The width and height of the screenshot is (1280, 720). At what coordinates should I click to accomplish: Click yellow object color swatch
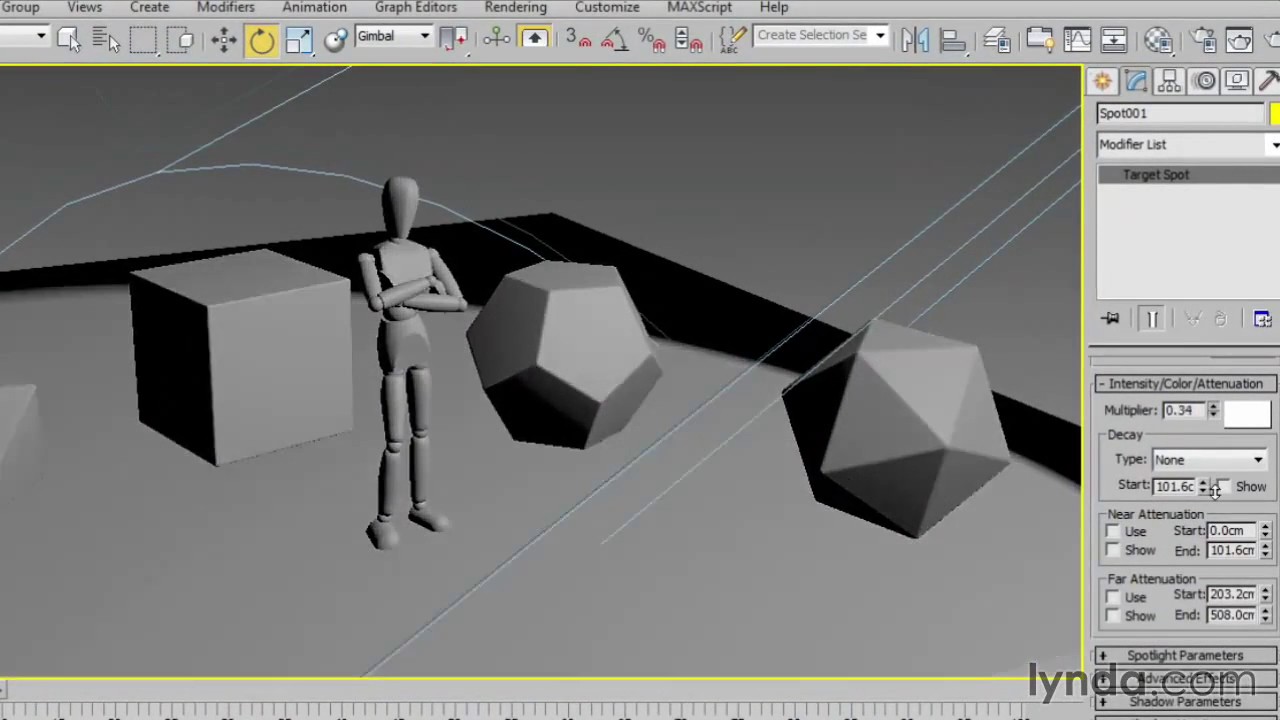tap(1275, 114)
